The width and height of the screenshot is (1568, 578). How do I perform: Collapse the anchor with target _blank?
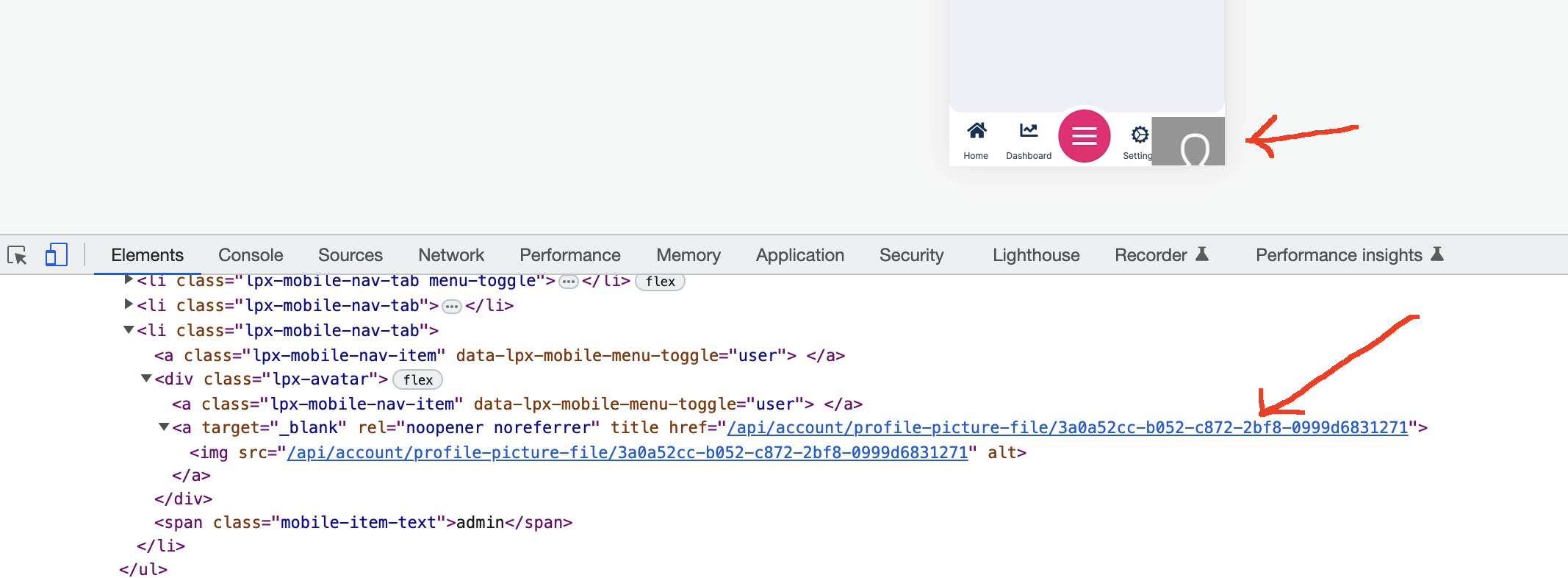[x=164, y=427]
